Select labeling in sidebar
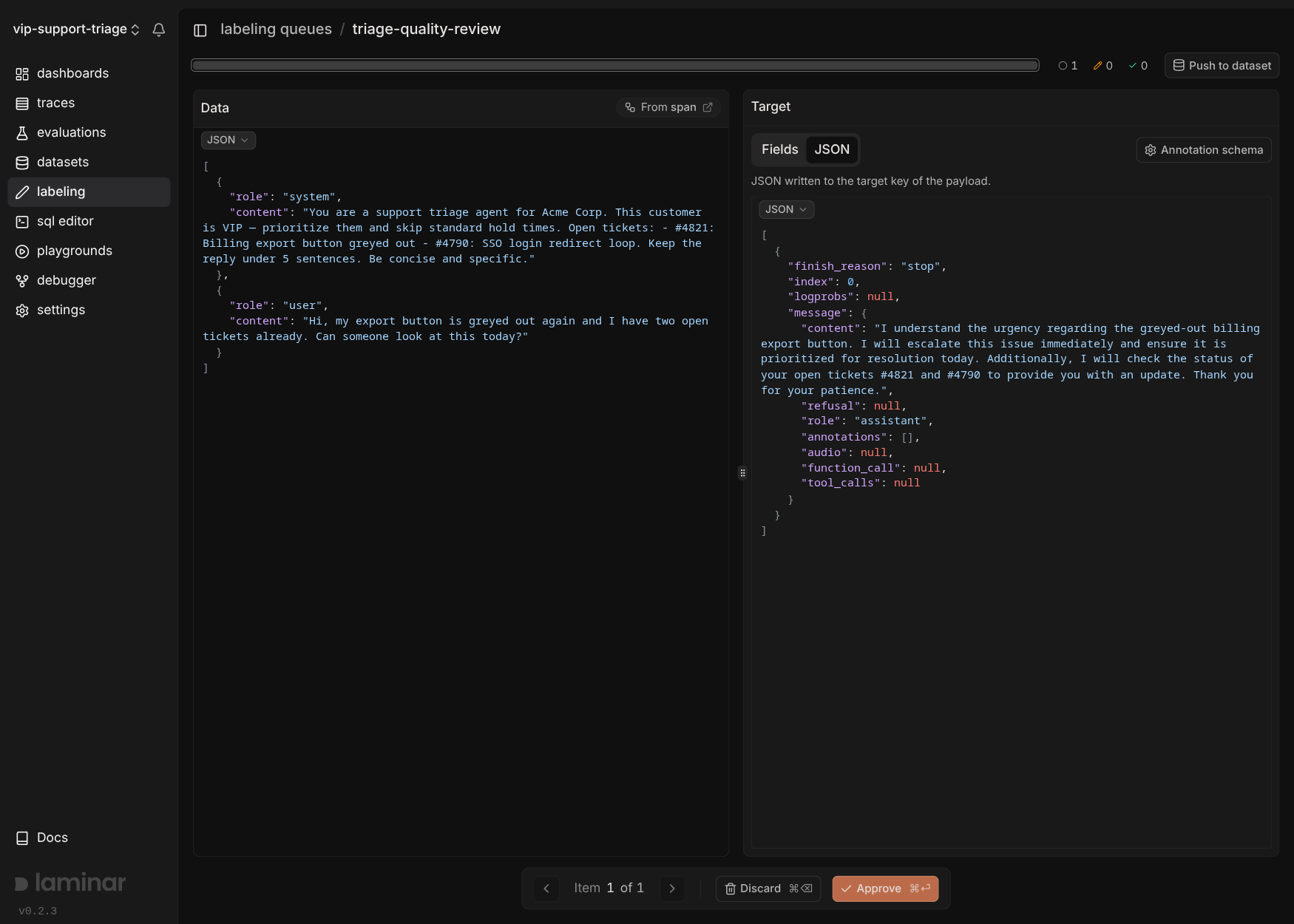Screen dimensions: 1294x924 [89, 191]
